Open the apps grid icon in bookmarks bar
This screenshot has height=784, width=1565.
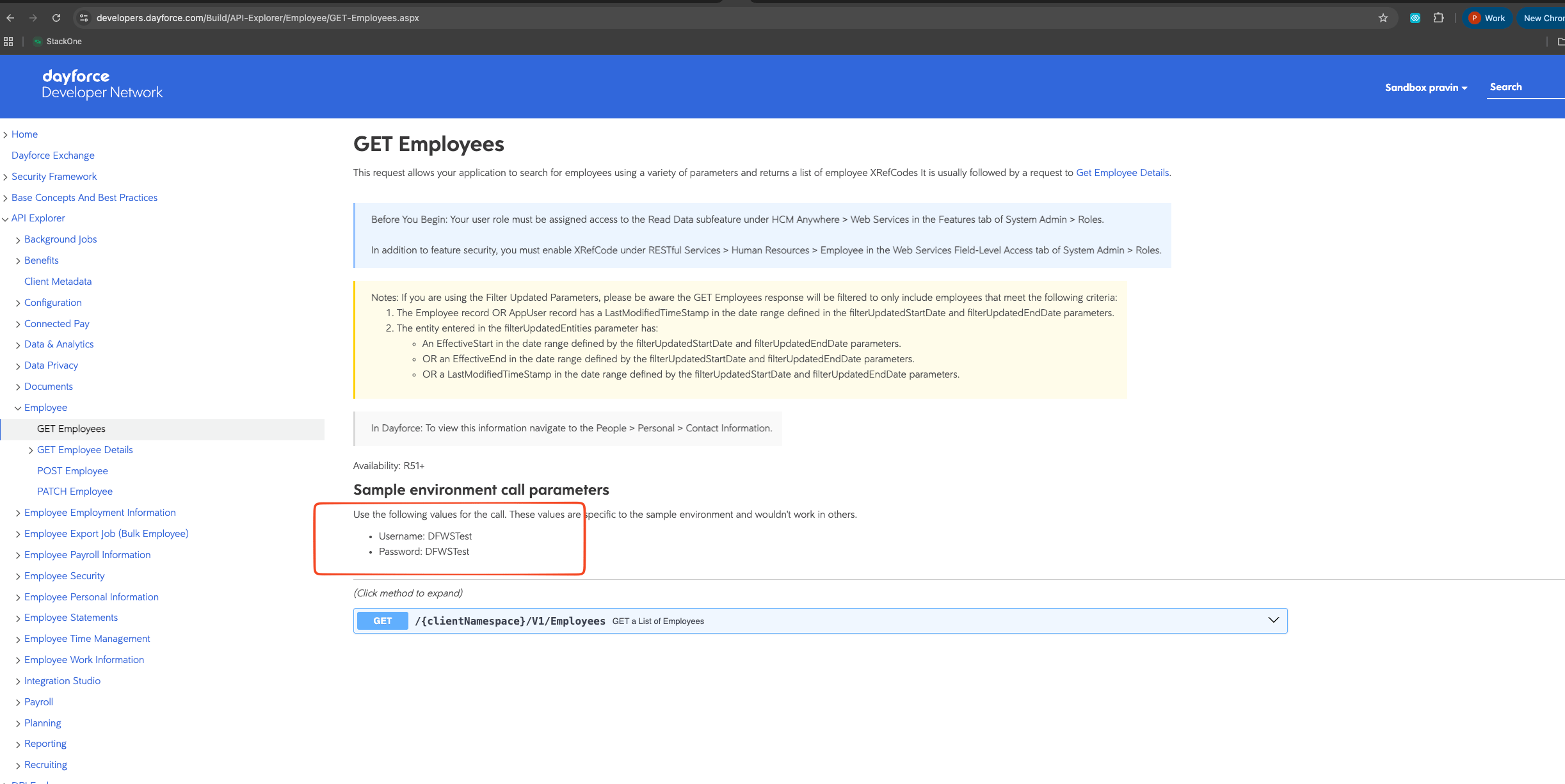click(x=8, y=42)
